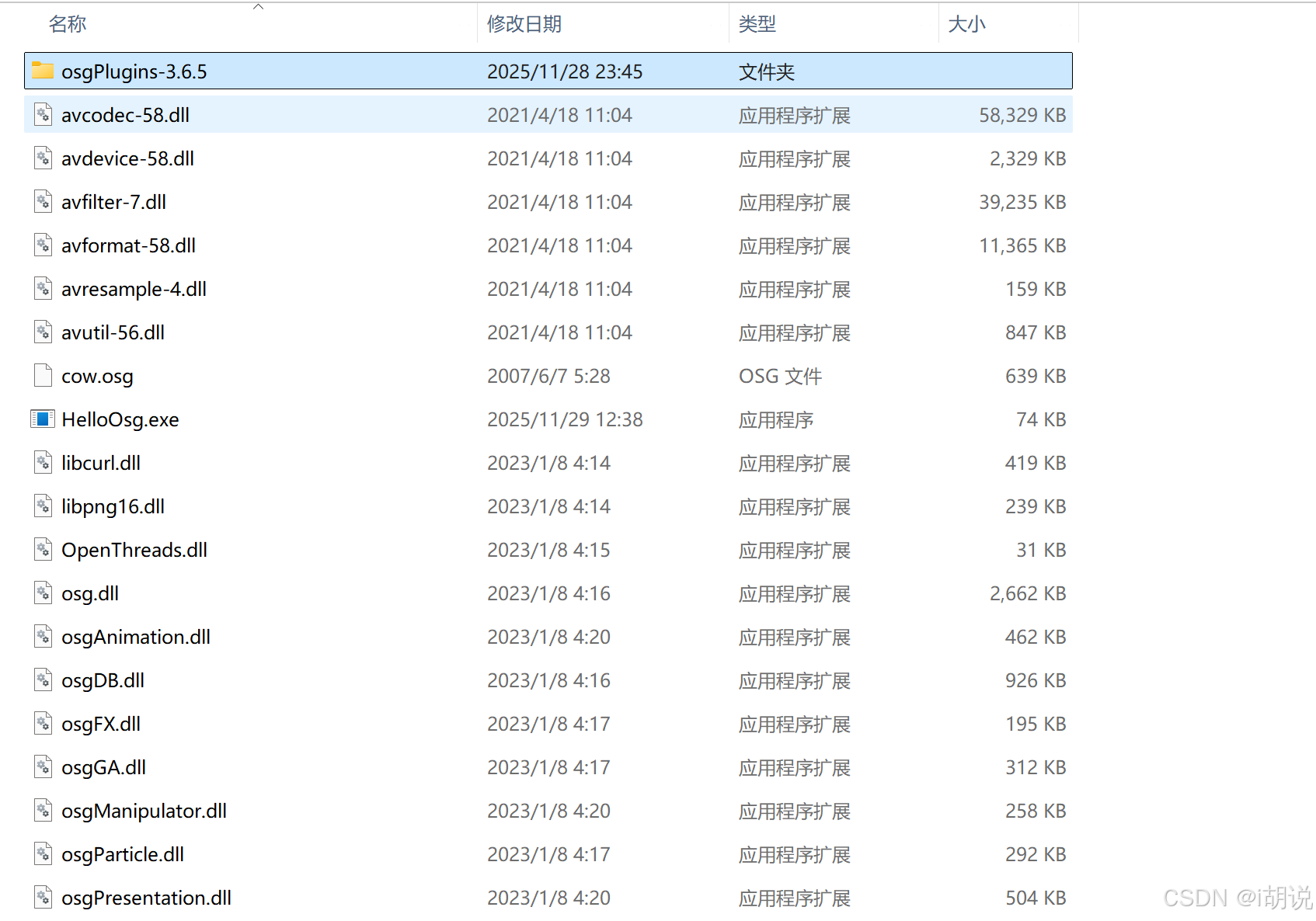Sort files by the 大小 column header
The image size is (1316, 921).
click(x=967, y=24)
